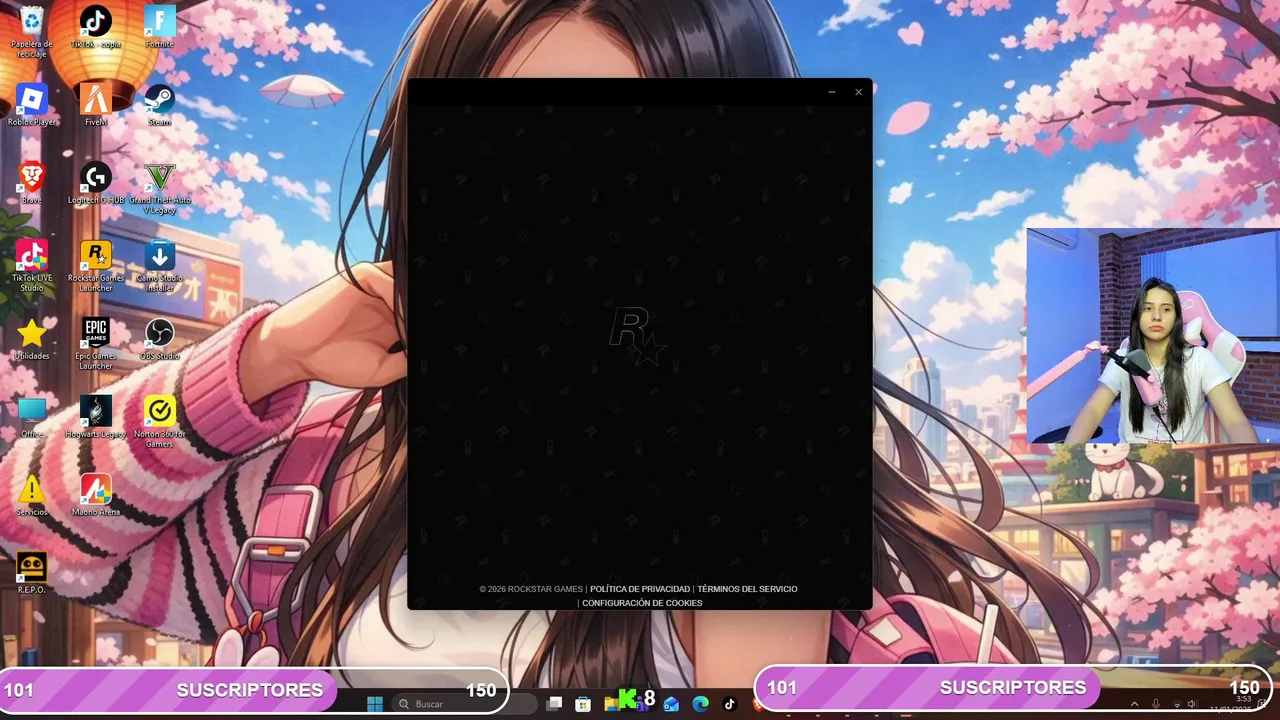Open the Utilidades star folder
The height and width of the screenshot is (720, 1280).
32,338
